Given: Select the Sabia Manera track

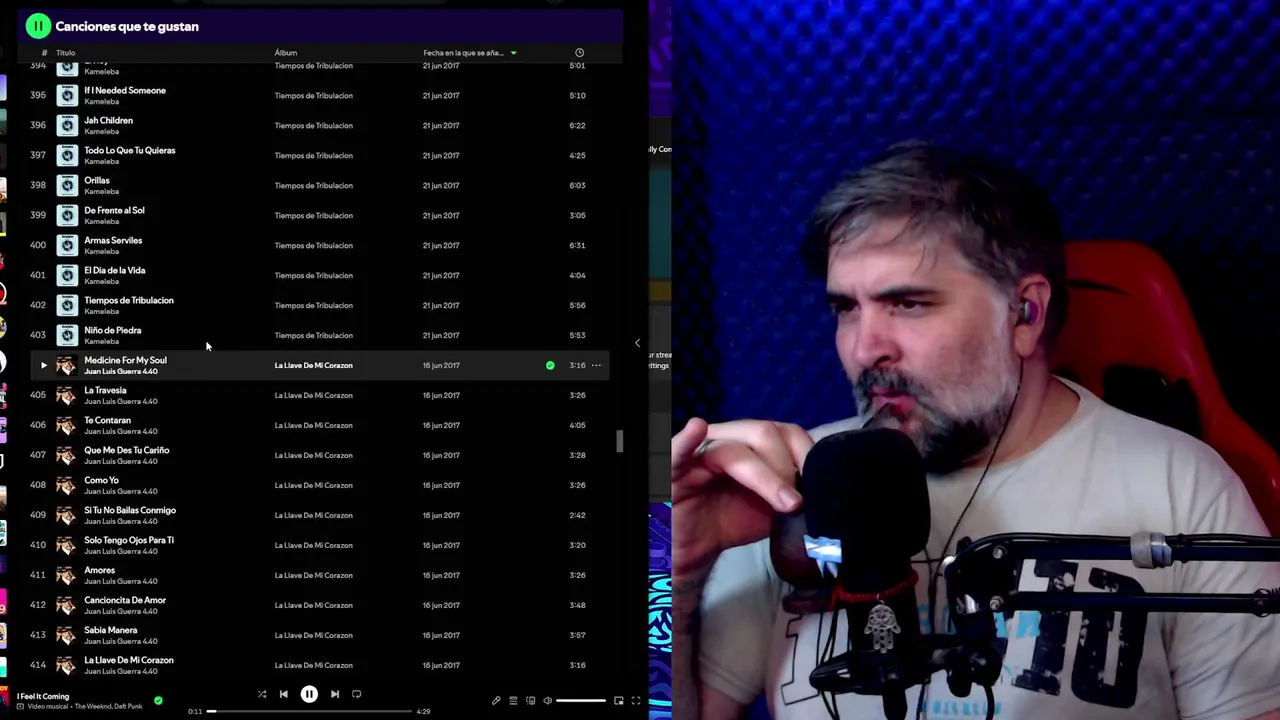Looking at the screenshot, I should (110, 630).
